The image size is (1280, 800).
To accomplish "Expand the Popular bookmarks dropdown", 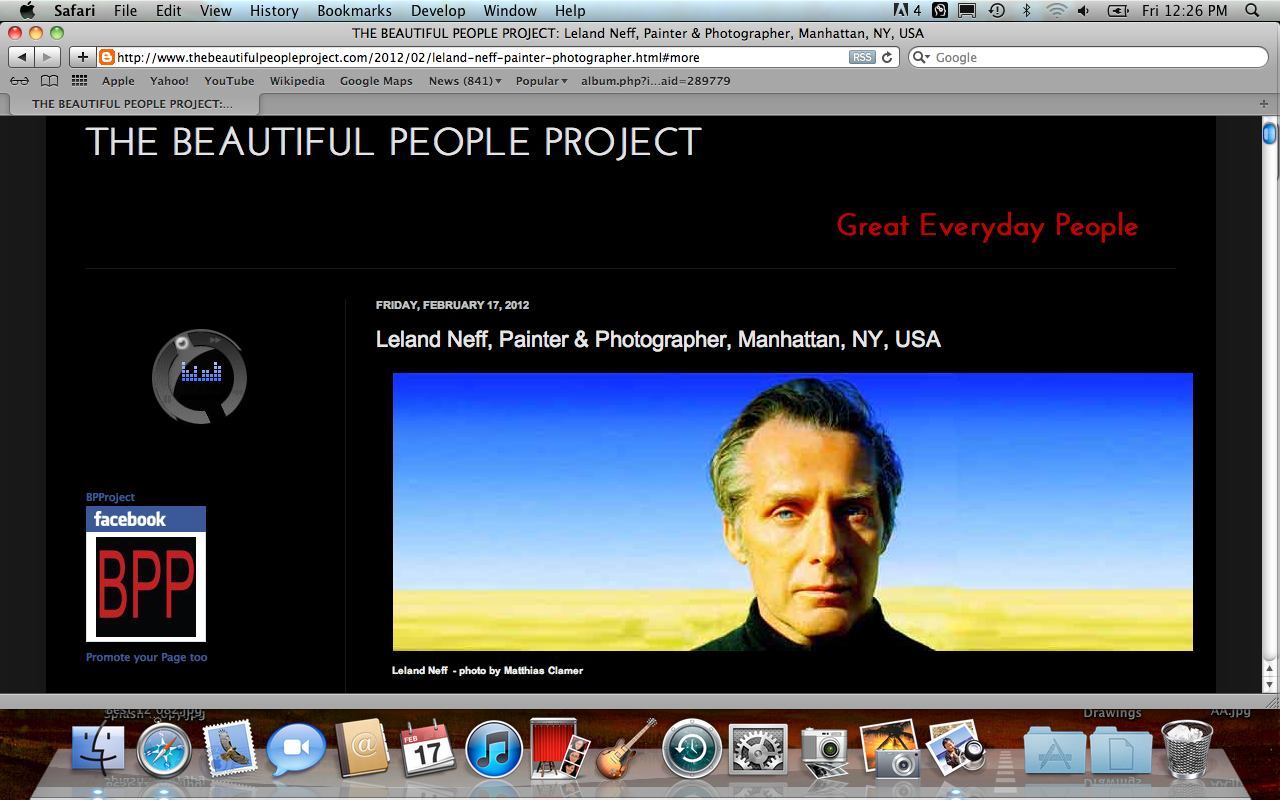I will (541, 81).
